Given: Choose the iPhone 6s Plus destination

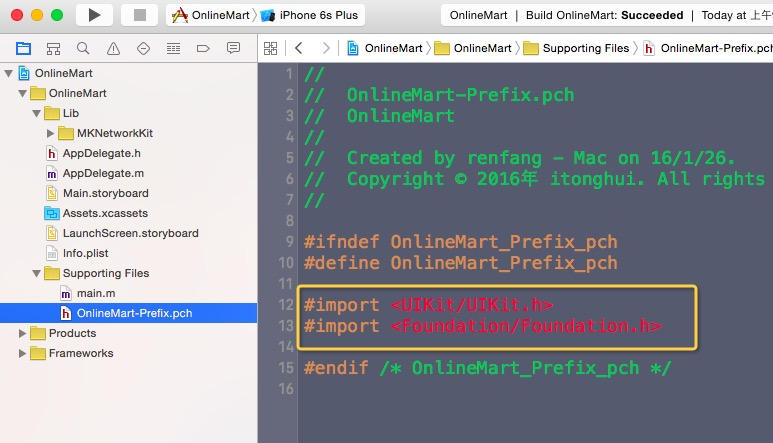Looking at the screenshot, I should tap(310, 15).
